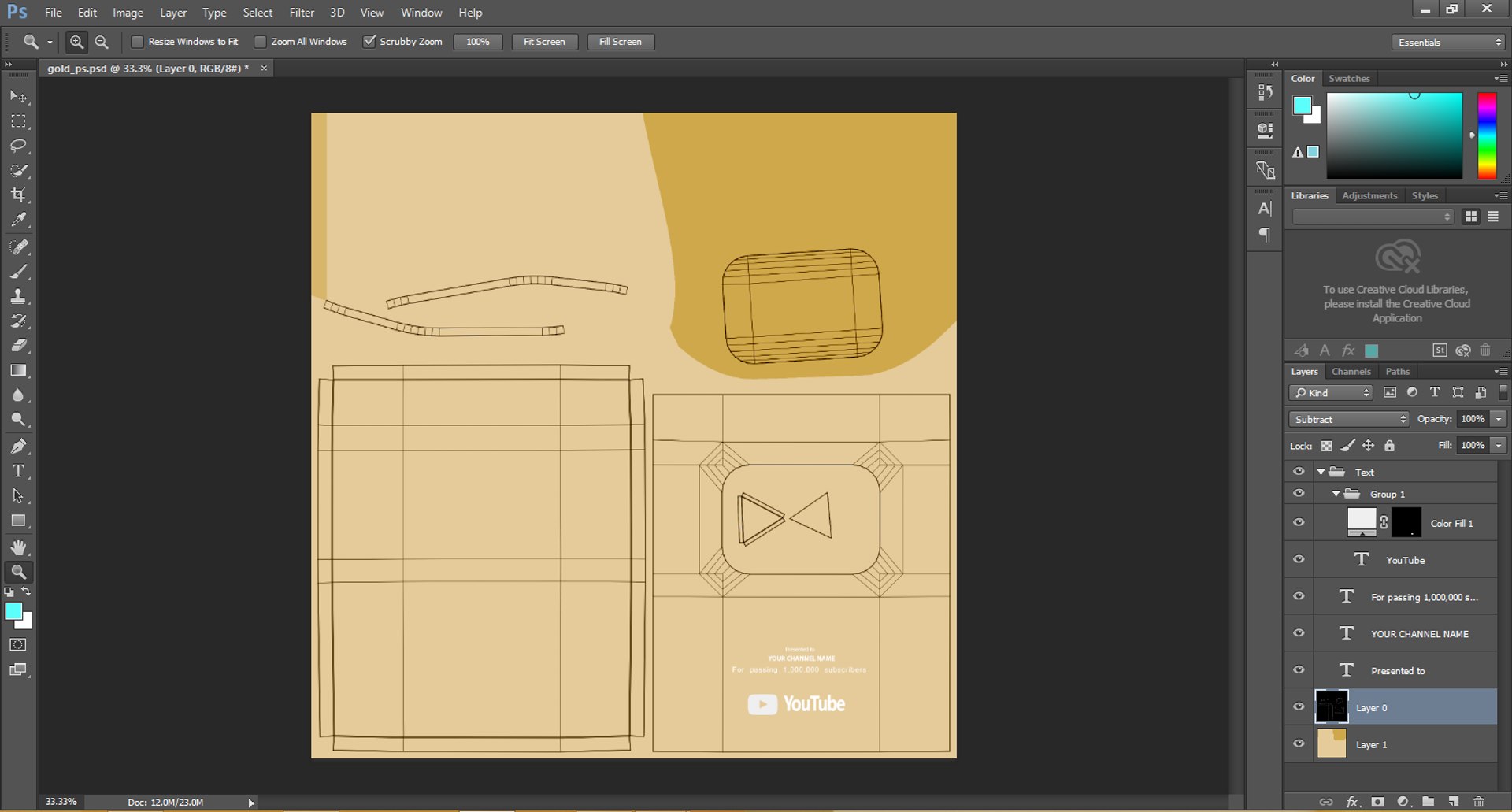The height and width of the screenshot is (812, 1512).
Task: Collapse the Group 1 folder
Action: (1336, 494)
